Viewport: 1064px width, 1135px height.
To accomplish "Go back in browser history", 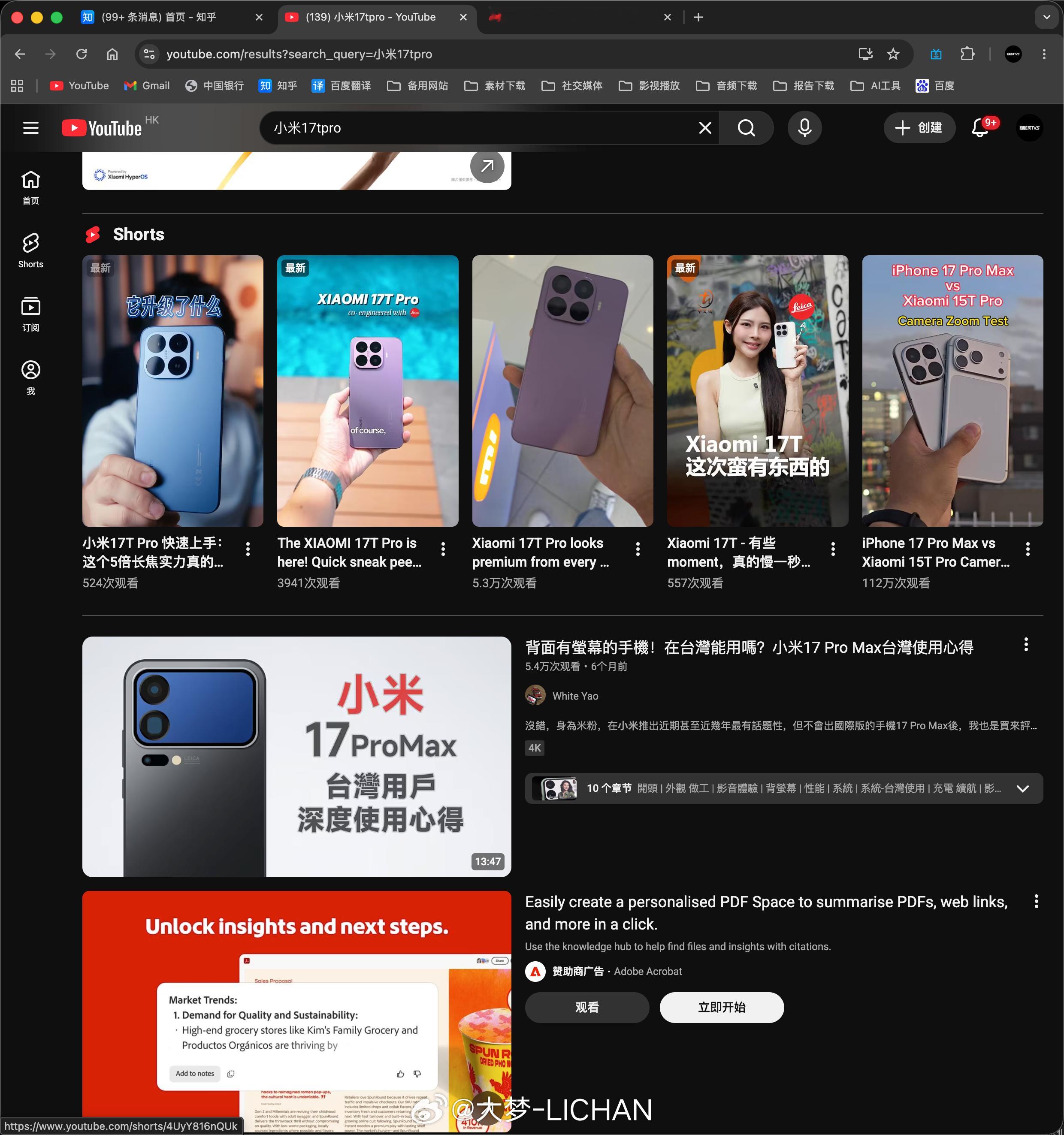I will coord(20,54).
